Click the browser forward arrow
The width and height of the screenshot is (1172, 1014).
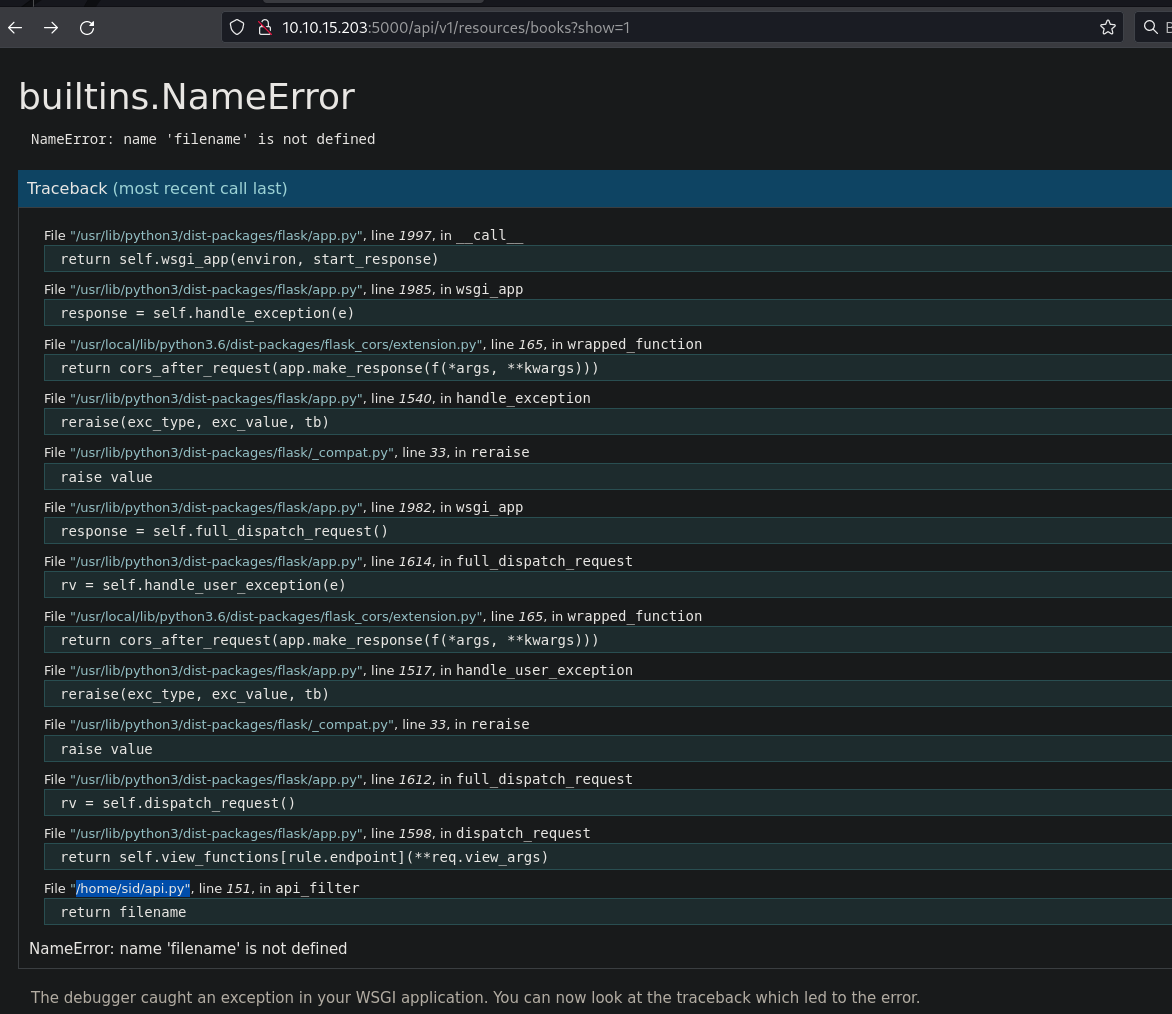click(x=51, y=28)
